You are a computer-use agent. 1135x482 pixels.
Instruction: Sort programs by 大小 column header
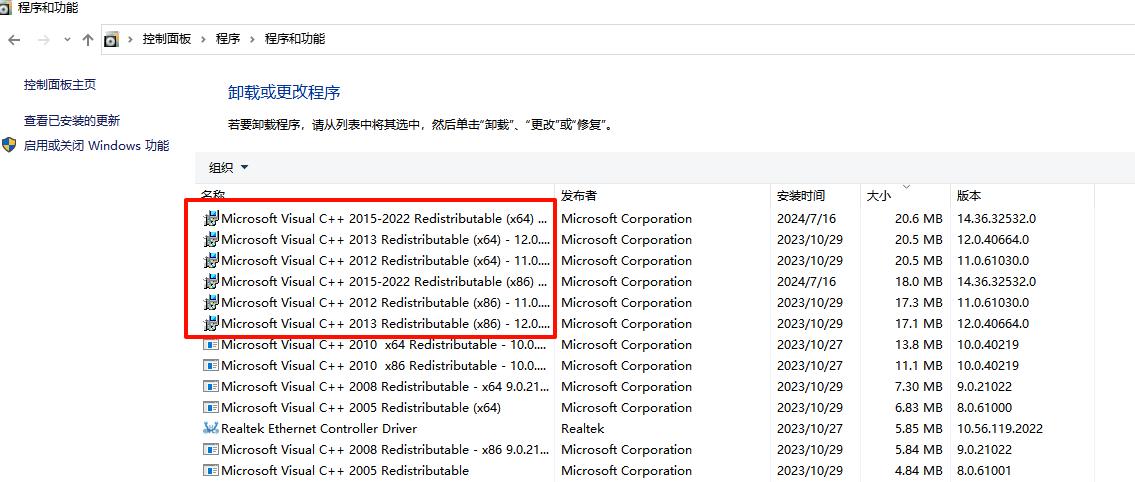tap(878, 195)
